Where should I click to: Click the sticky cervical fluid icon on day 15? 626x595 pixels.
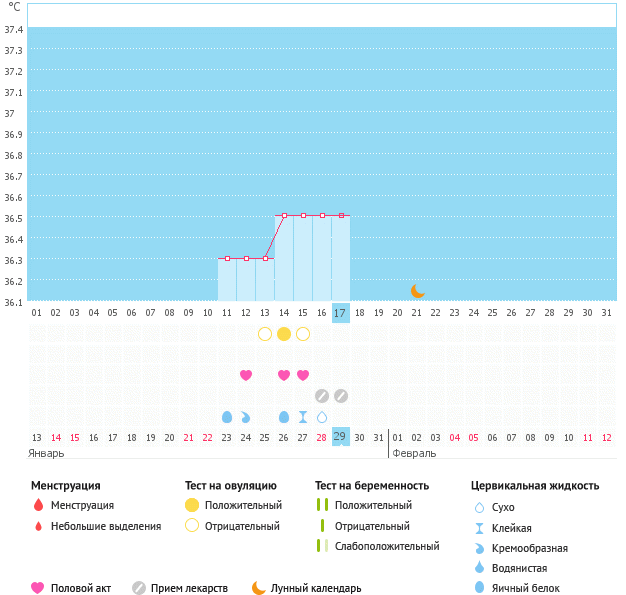point(303,416)
